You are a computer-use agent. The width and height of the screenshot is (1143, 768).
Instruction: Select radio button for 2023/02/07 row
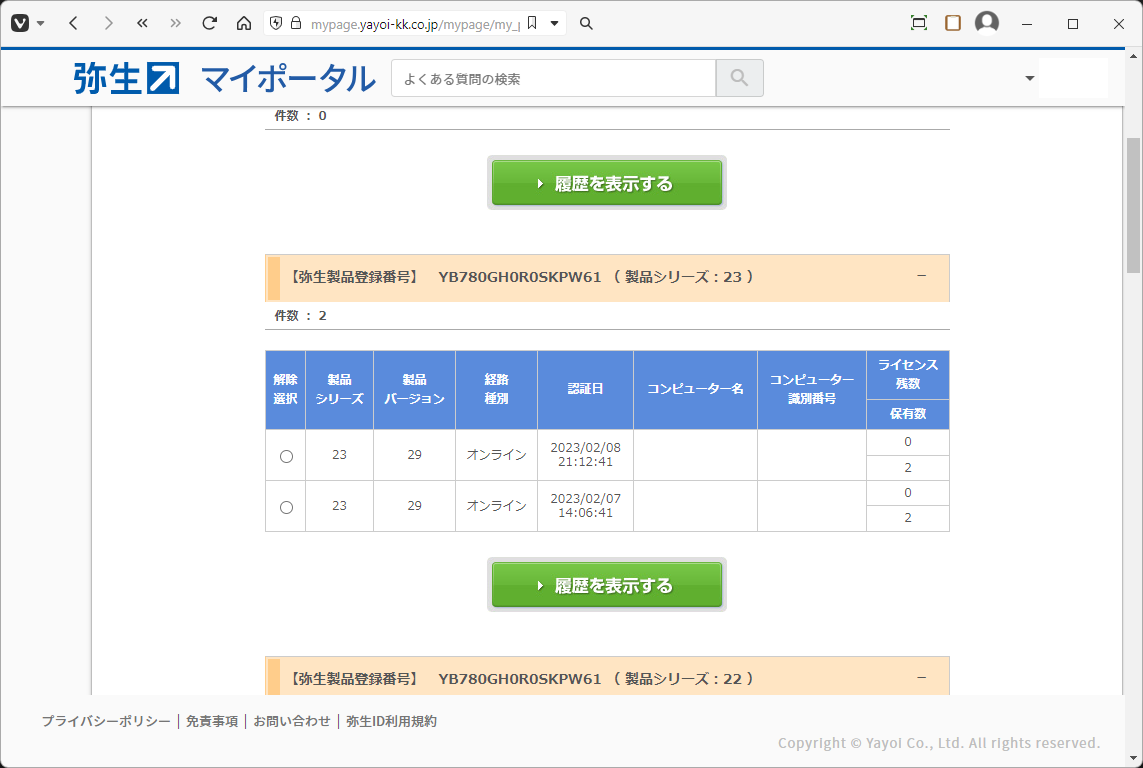click(x=286, y=507)
